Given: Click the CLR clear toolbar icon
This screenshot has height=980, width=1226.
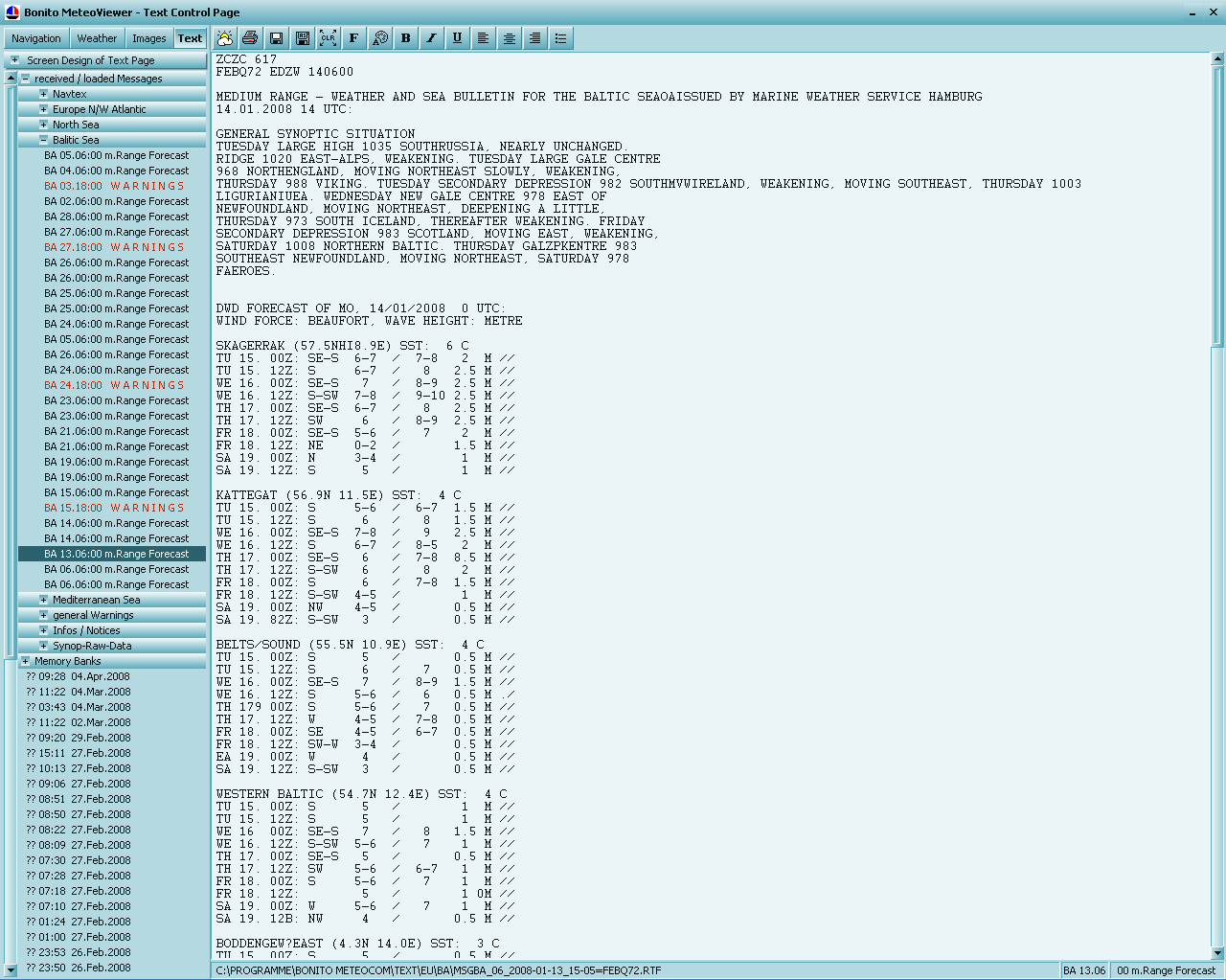Looking at the screenshot, I should click(328, 38).
